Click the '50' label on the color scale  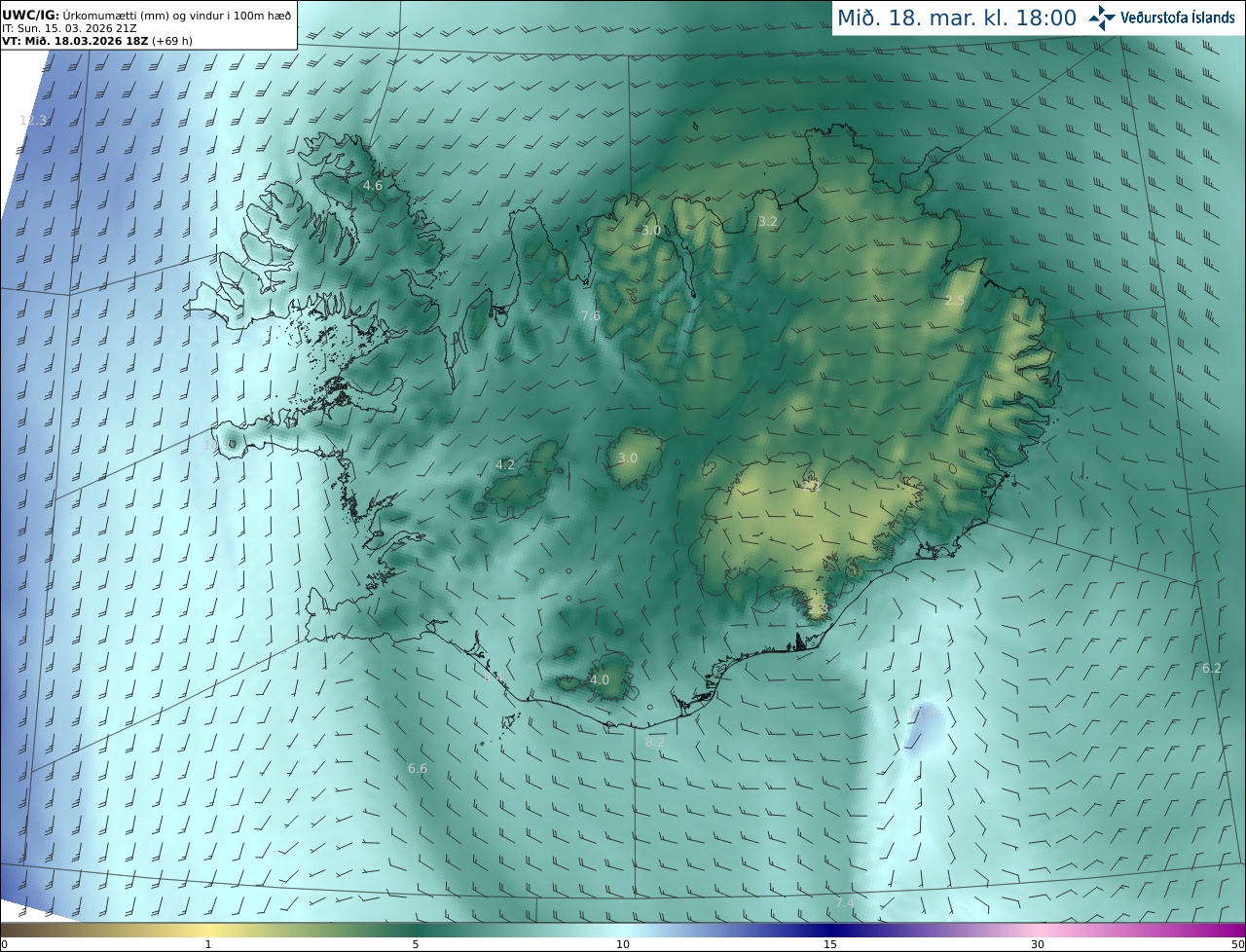[x=1238, y=944]
